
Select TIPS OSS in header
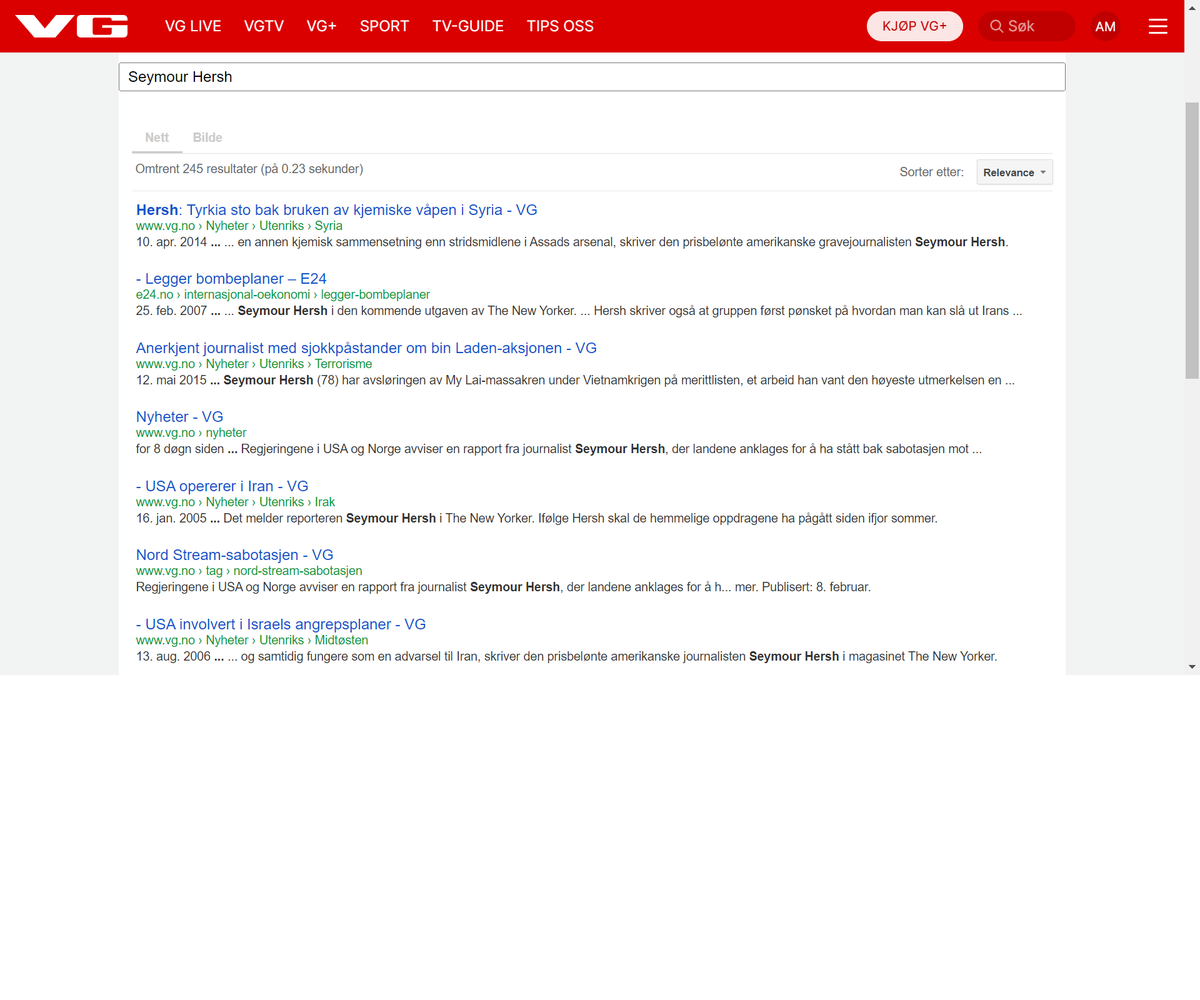[560, 26]
